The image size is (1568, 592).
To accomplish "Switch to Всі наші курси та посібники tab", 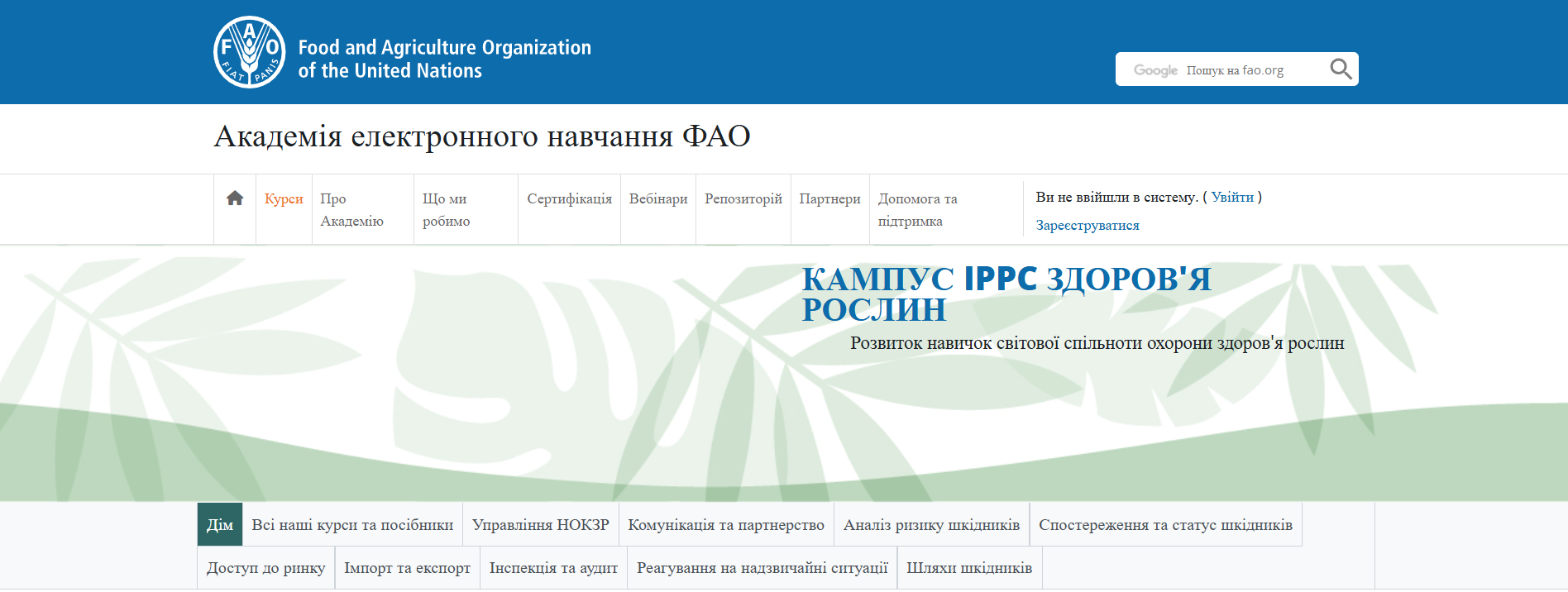I will (352, 525).
